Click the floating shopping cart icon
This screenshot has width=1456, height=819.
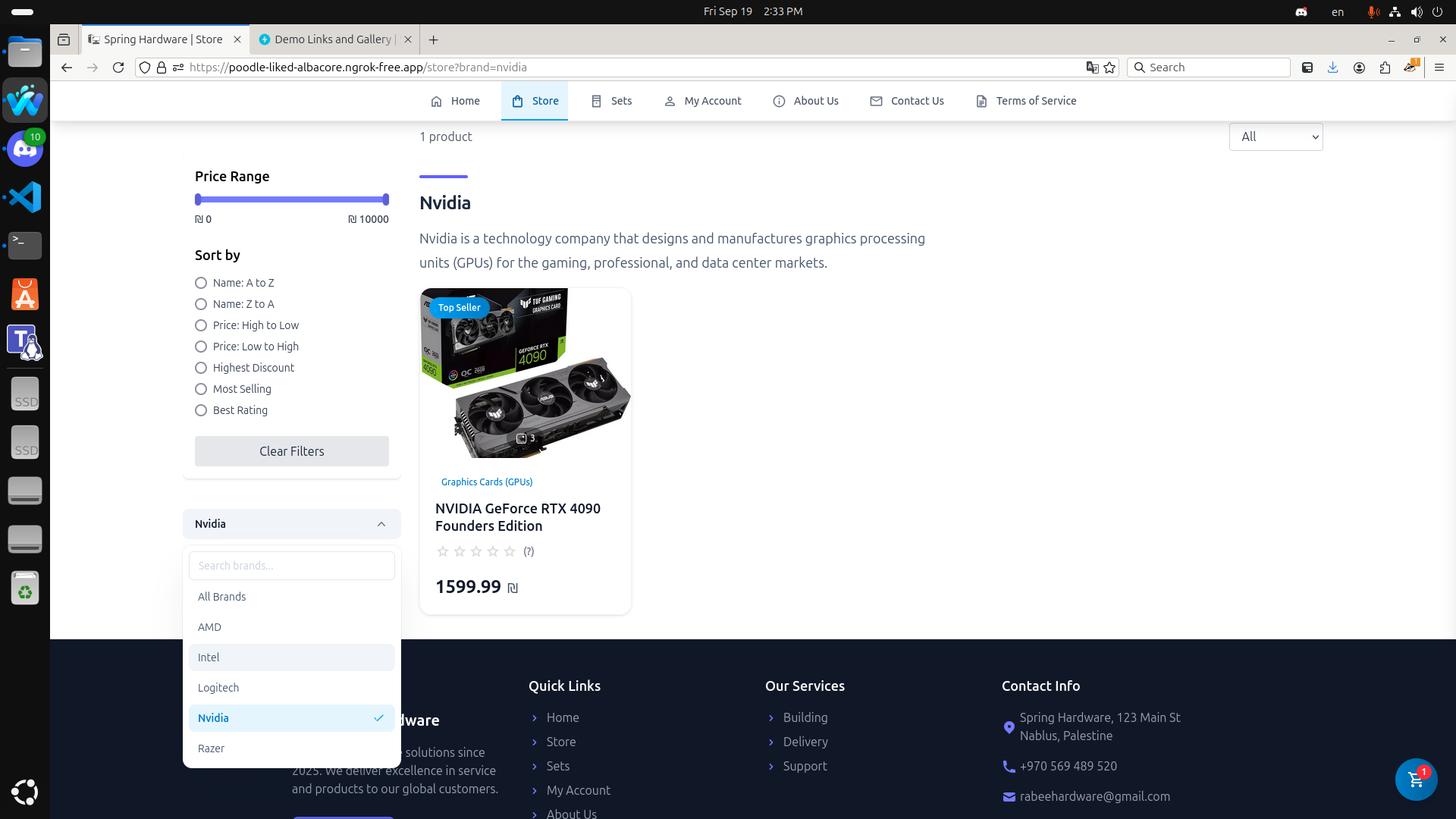[1416, 780]
